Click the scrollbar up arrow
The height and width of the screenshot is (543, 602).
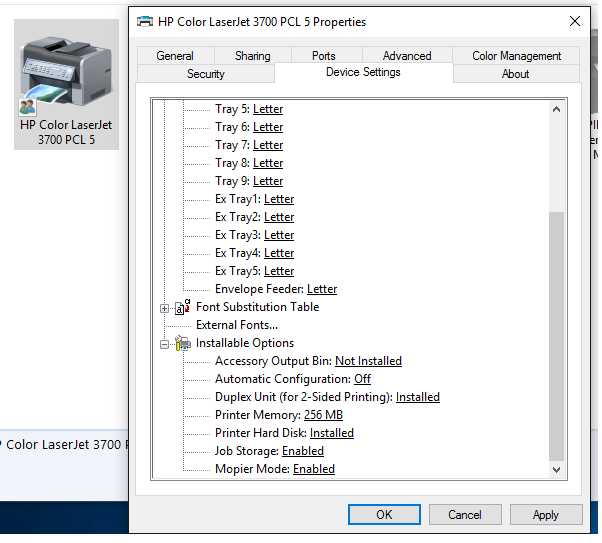pyautogui.click(x=556, y=109)
